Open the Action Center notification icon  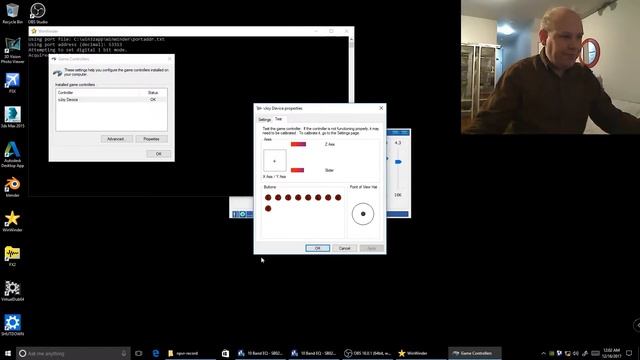pyautogui.click(x=629, y=353)
